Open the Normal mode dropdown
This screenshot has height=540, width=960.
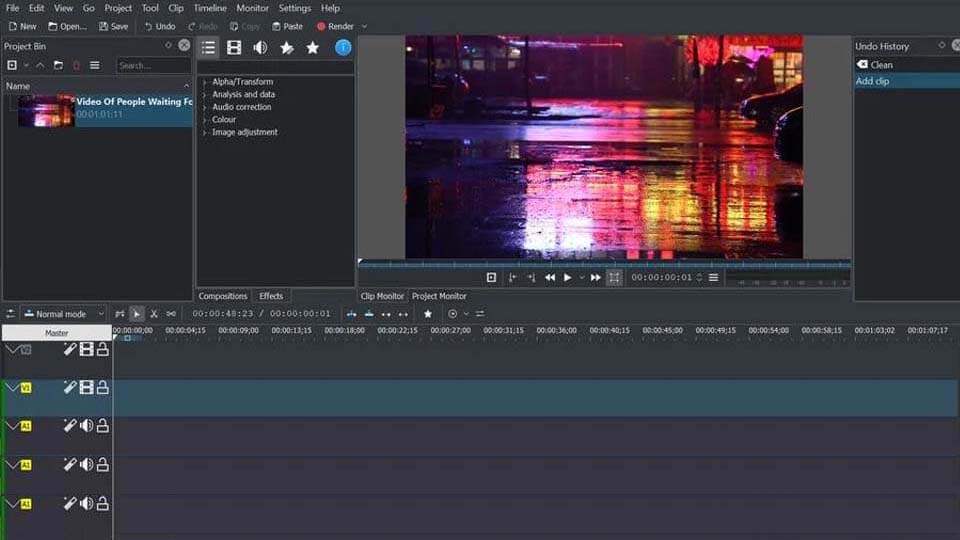(64, 313)
